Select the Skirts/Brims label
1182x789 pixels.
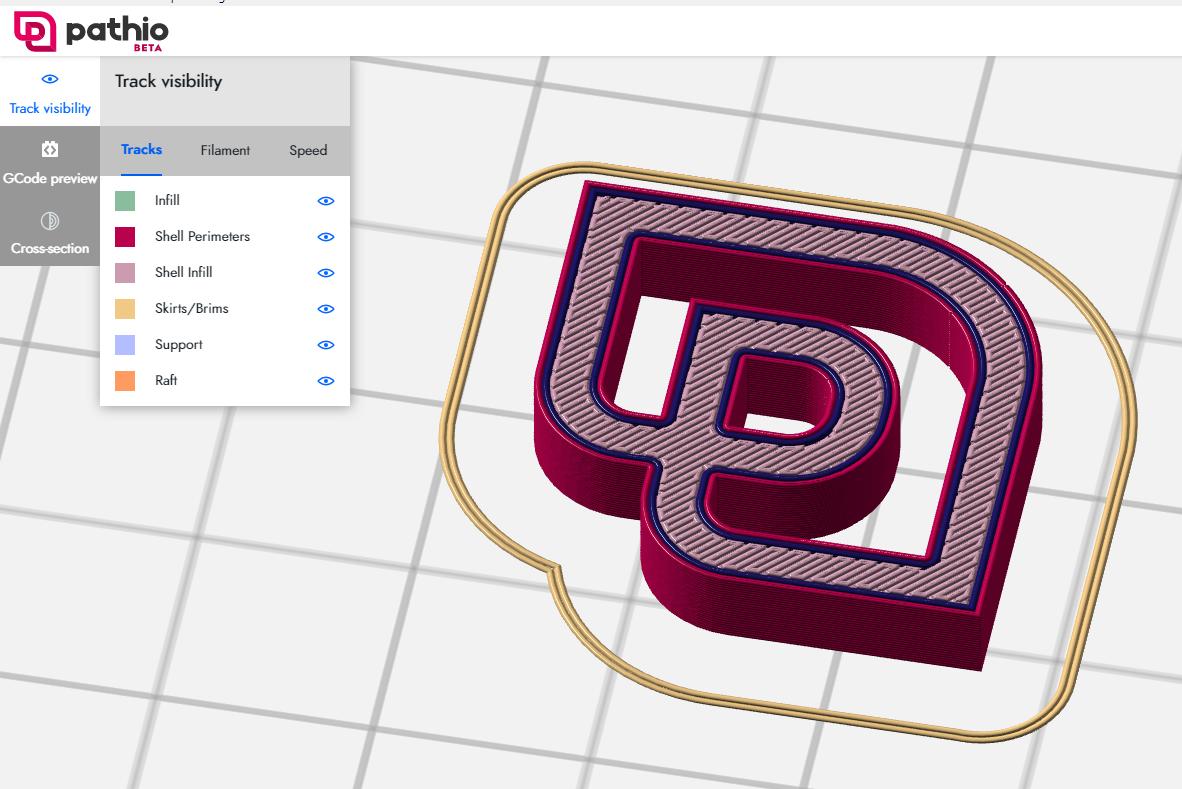coord(191,308)
